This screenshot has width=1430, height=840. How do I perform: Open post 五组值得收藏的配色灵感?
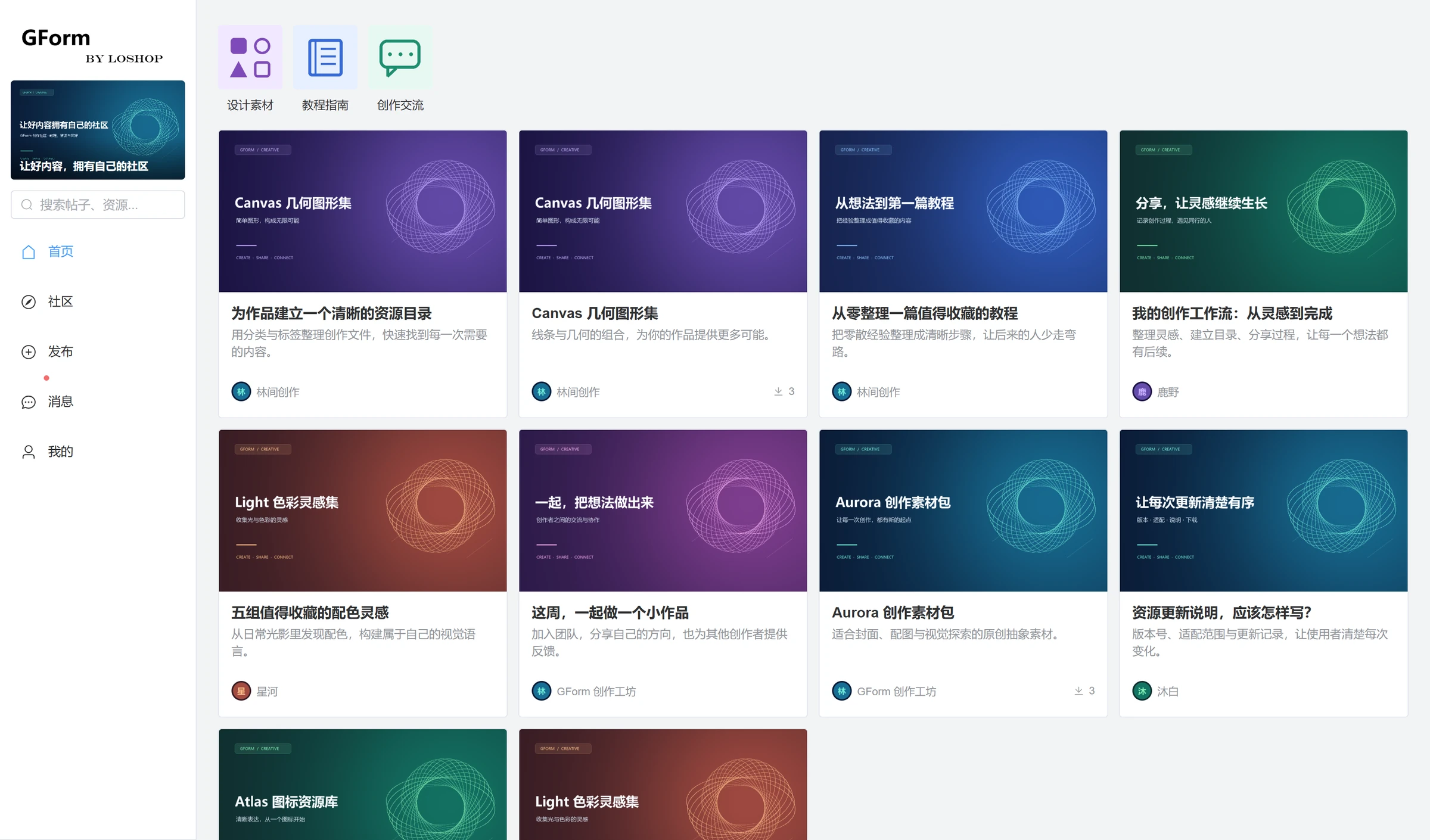click(310, 612)
